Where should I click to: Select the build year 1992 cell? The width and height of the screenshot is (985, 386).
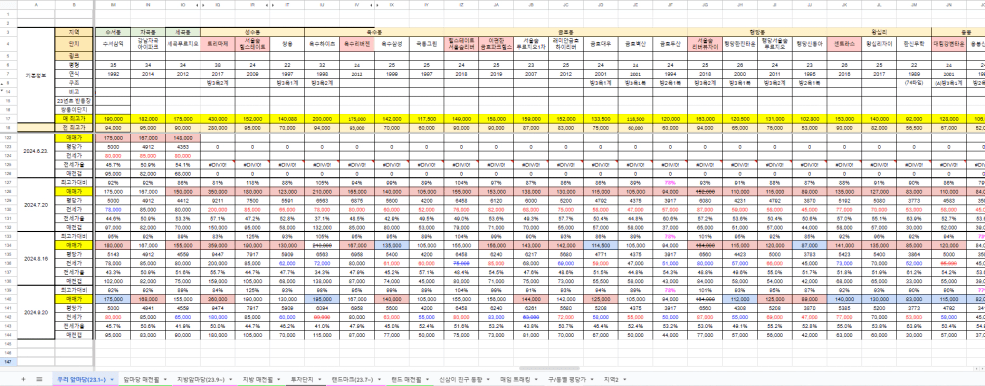(x=113, y=74)
